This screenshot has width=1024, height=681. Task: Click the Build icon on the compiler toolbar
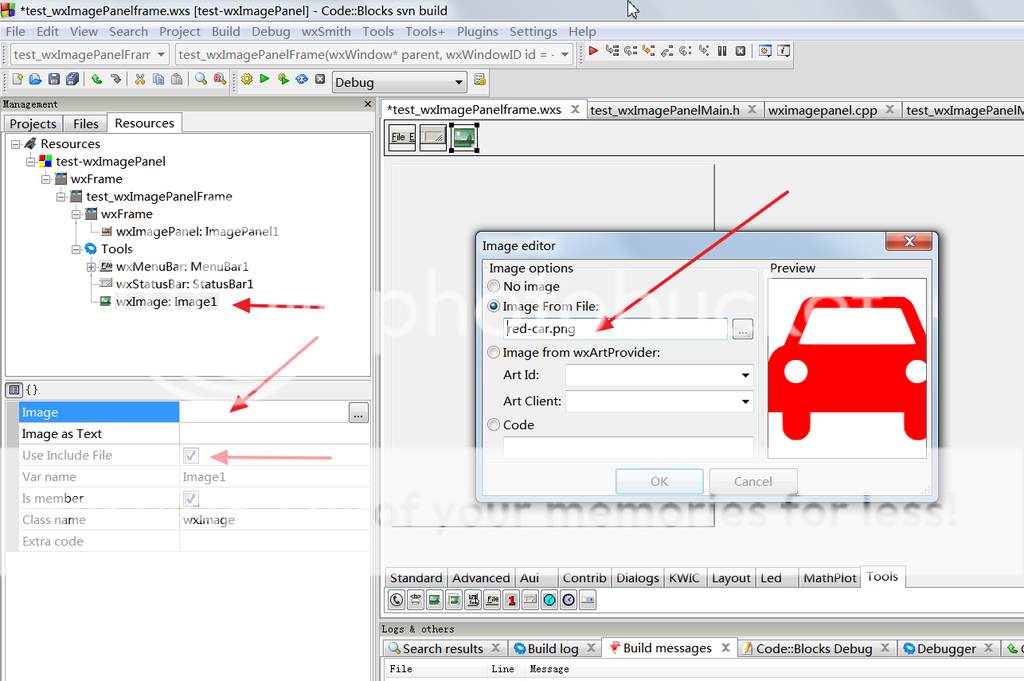[247, 81]
